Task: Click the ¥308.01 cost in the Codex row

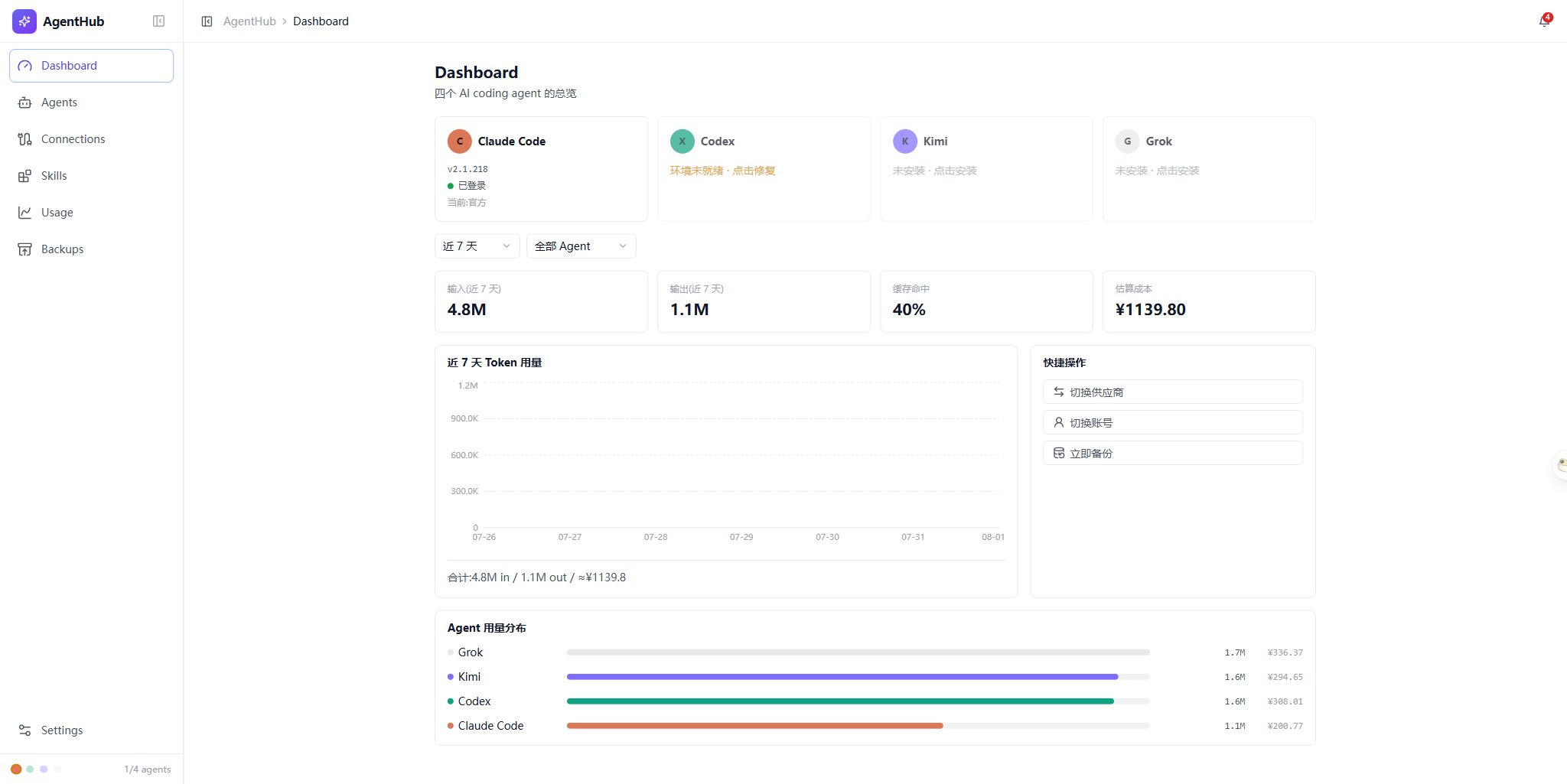Action: (1285, 701)
